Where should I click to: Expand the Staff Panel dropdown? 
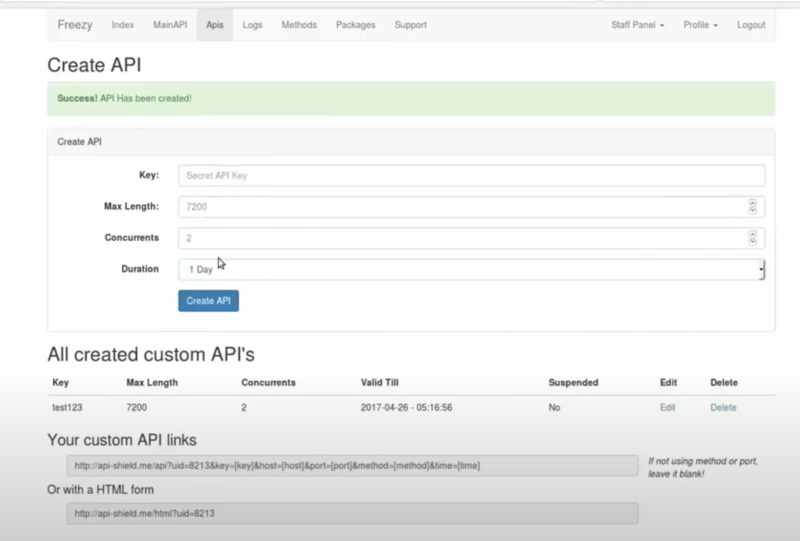tap(637, 25)
